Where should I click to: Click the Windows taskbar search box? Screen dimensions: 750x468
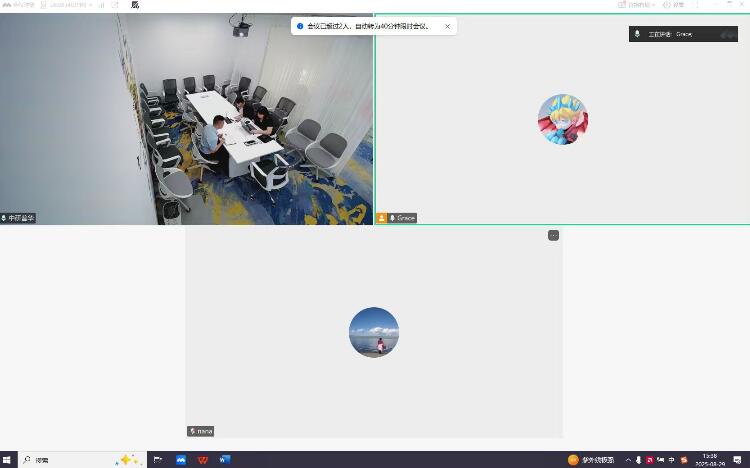click(70, 460)
